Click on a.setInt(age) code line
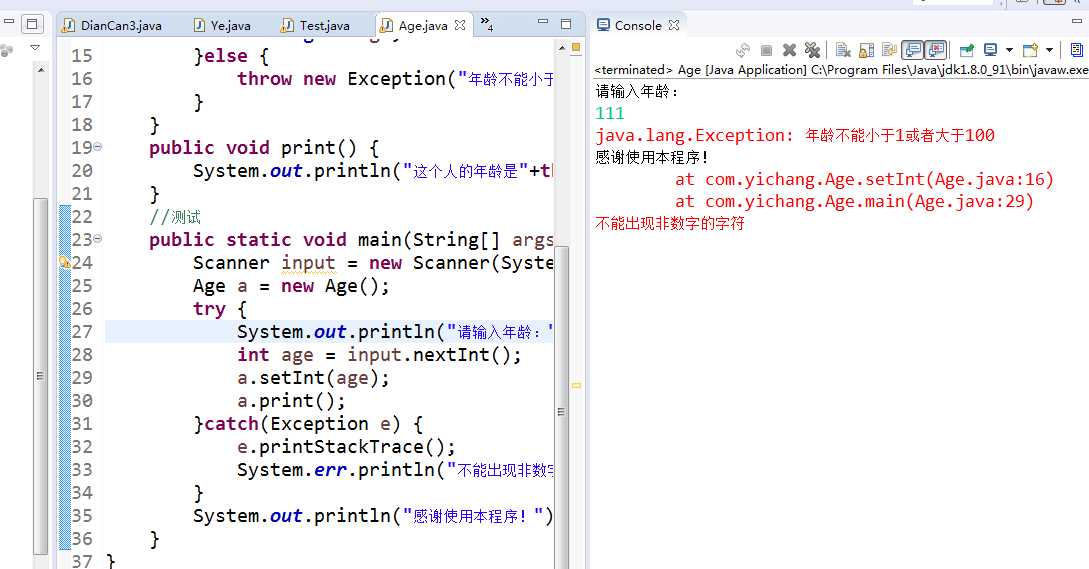Viewport: 1089px width, 569px height. 313,377
